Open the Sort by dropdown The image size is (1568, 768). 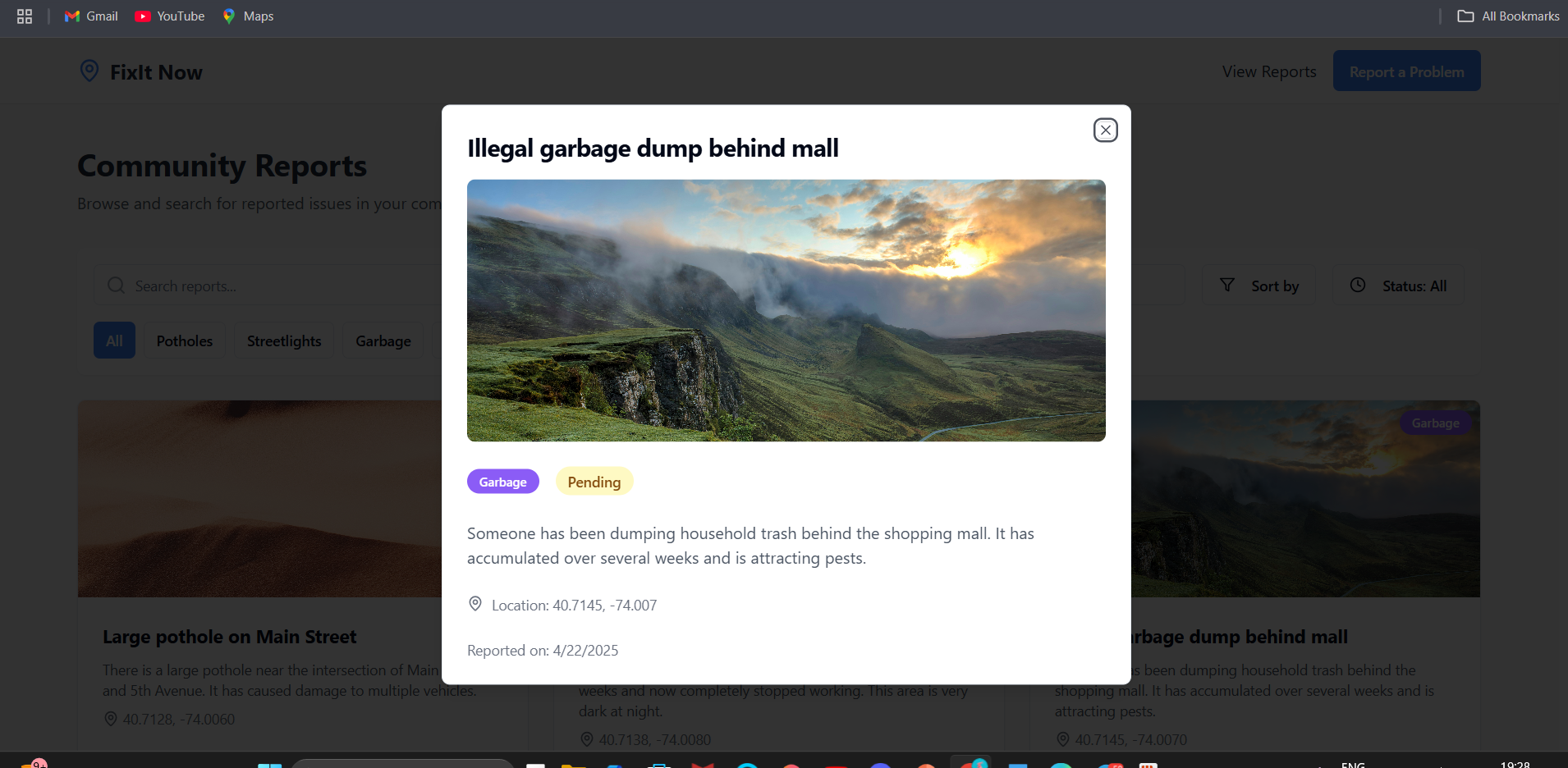[x=1259, y=286]
